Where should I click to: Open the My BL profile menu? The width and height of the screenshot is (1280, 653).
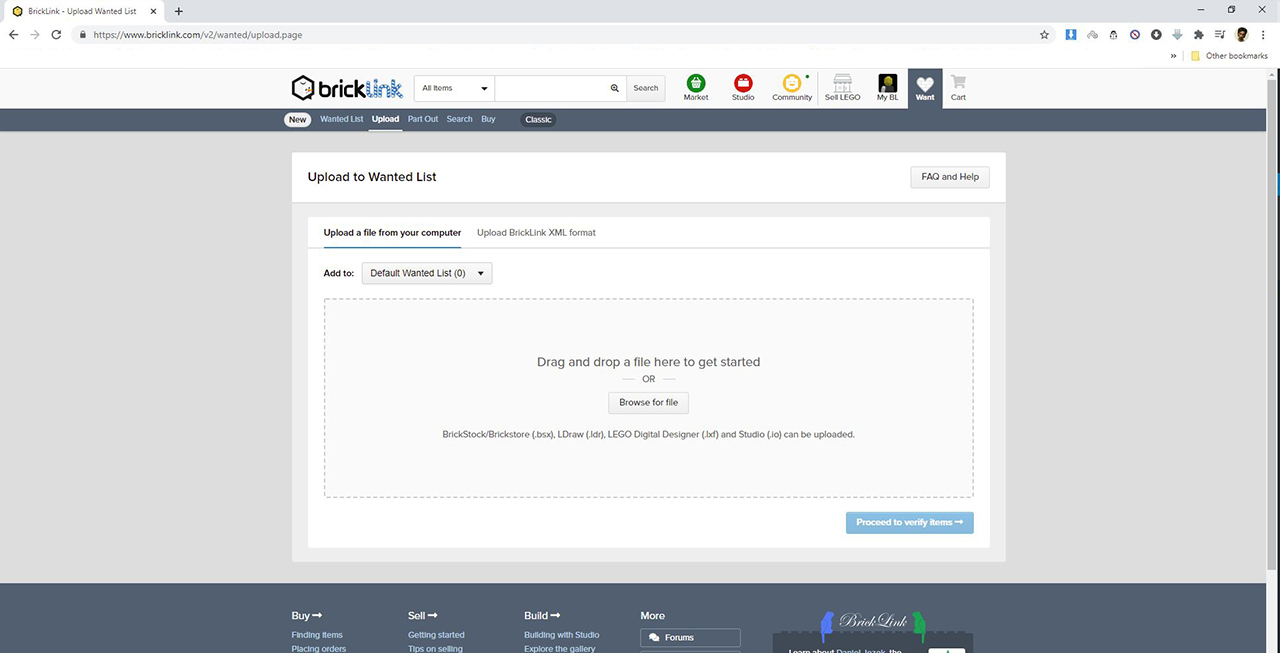(887, 88)
